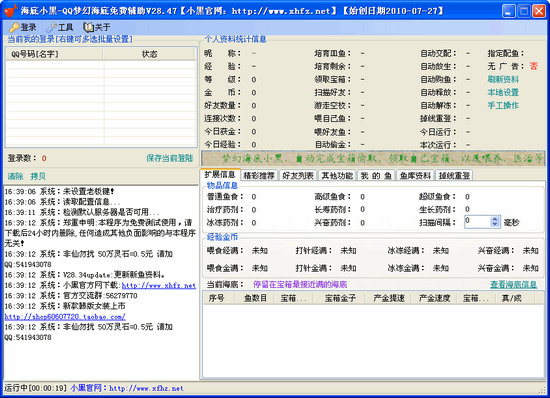This screenshot has height=398, width=550.
Task: Open 查看海底信息 link
Action: coord(514,284)
